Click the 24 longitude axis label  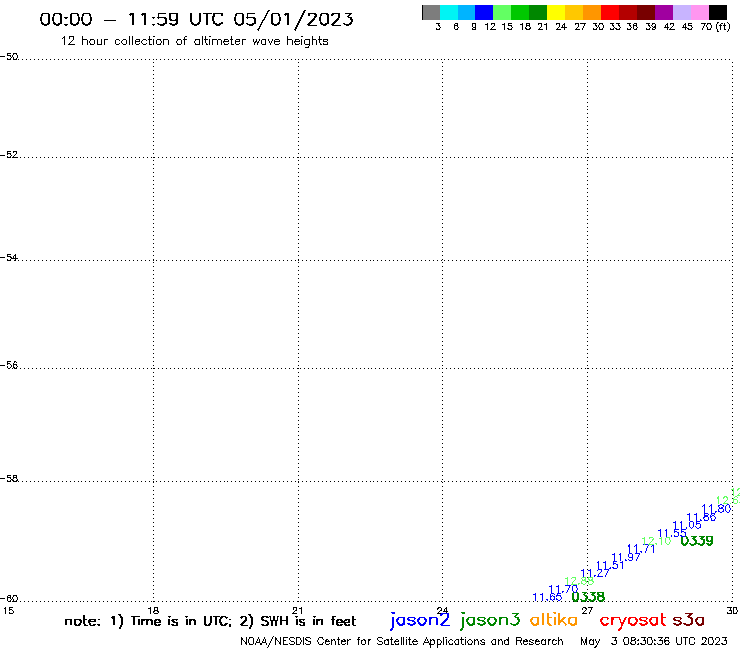[x=442, y=610]
